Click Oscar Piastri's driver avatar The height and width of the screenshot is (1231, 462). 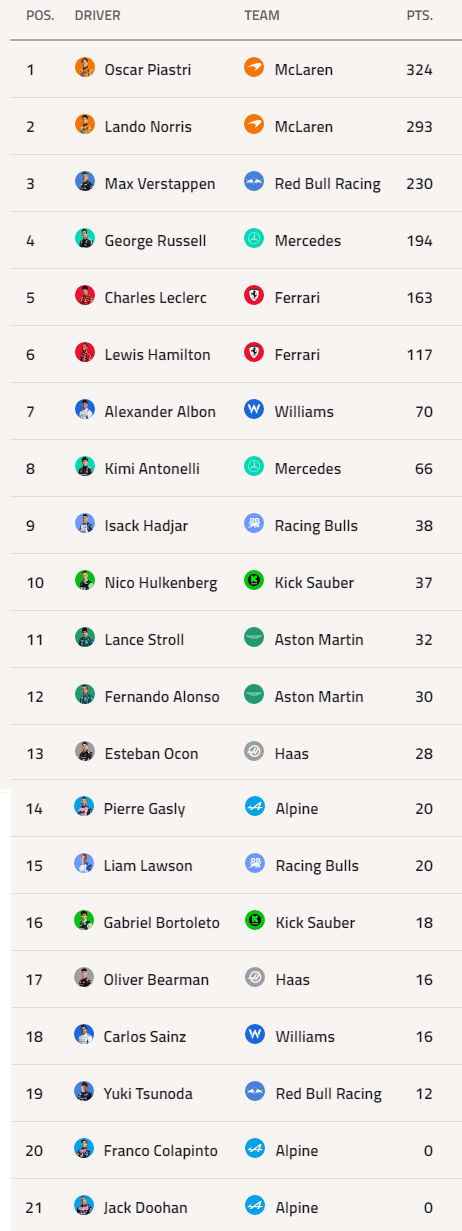coord(85,68)
